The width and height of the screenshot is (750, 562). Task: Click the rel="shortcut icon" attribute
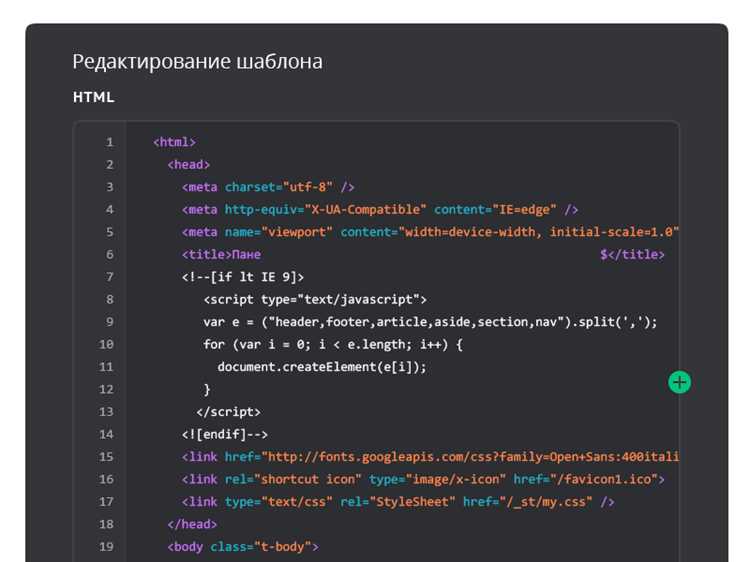pyautogui.click(x=293, y=479)
